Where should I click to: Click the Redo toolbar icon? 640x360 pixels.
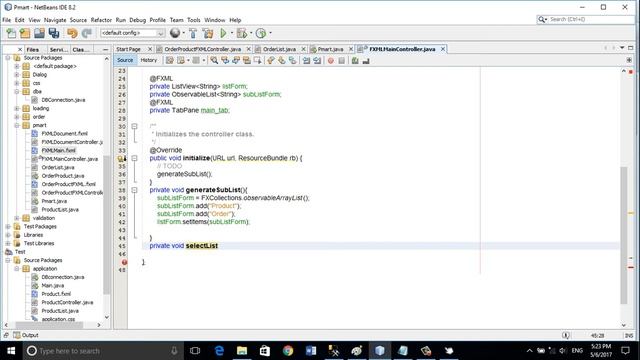click(87, 33)
